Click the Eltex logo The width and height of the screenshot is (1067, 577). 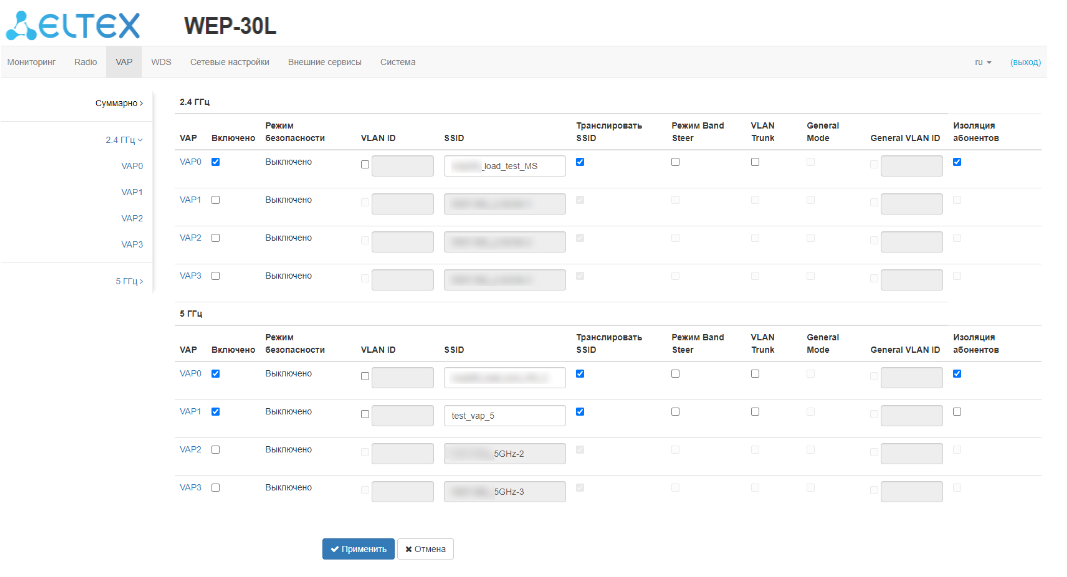pyautogui.click(x=73, y=26)
